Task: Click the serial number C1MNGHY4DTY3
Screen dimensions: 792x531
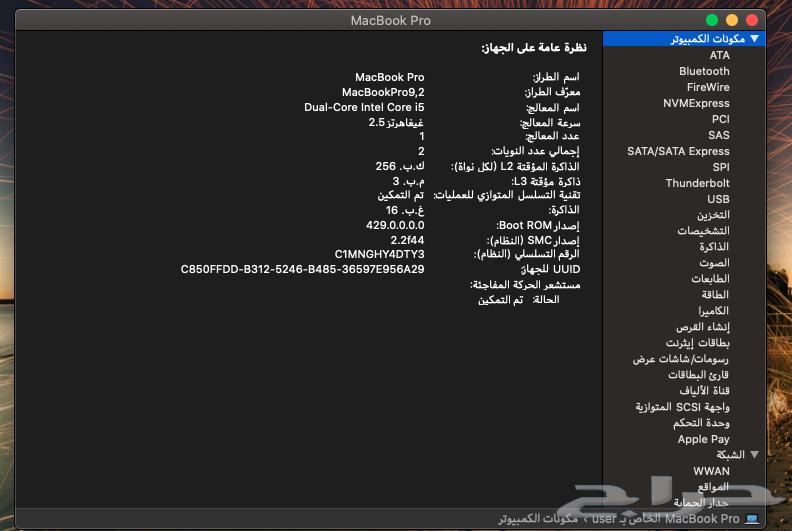Action: (x=379, y=255)
